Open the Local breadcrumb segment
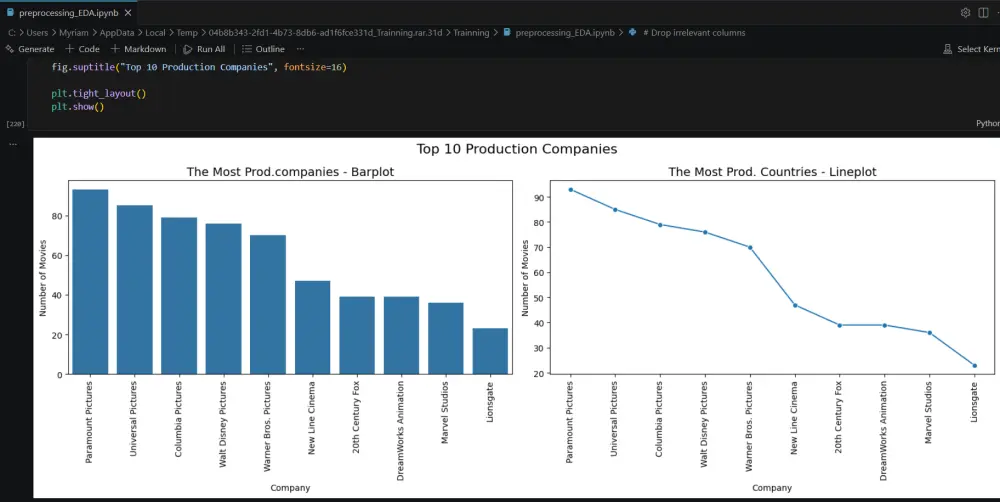 click(x=155, y=33)
